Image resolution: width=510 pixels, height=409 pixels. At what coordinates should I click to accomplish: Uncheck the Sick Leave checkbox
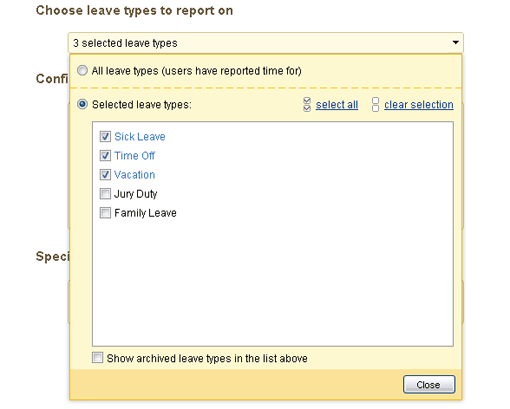pyautogui.click(x=105, y=136)
